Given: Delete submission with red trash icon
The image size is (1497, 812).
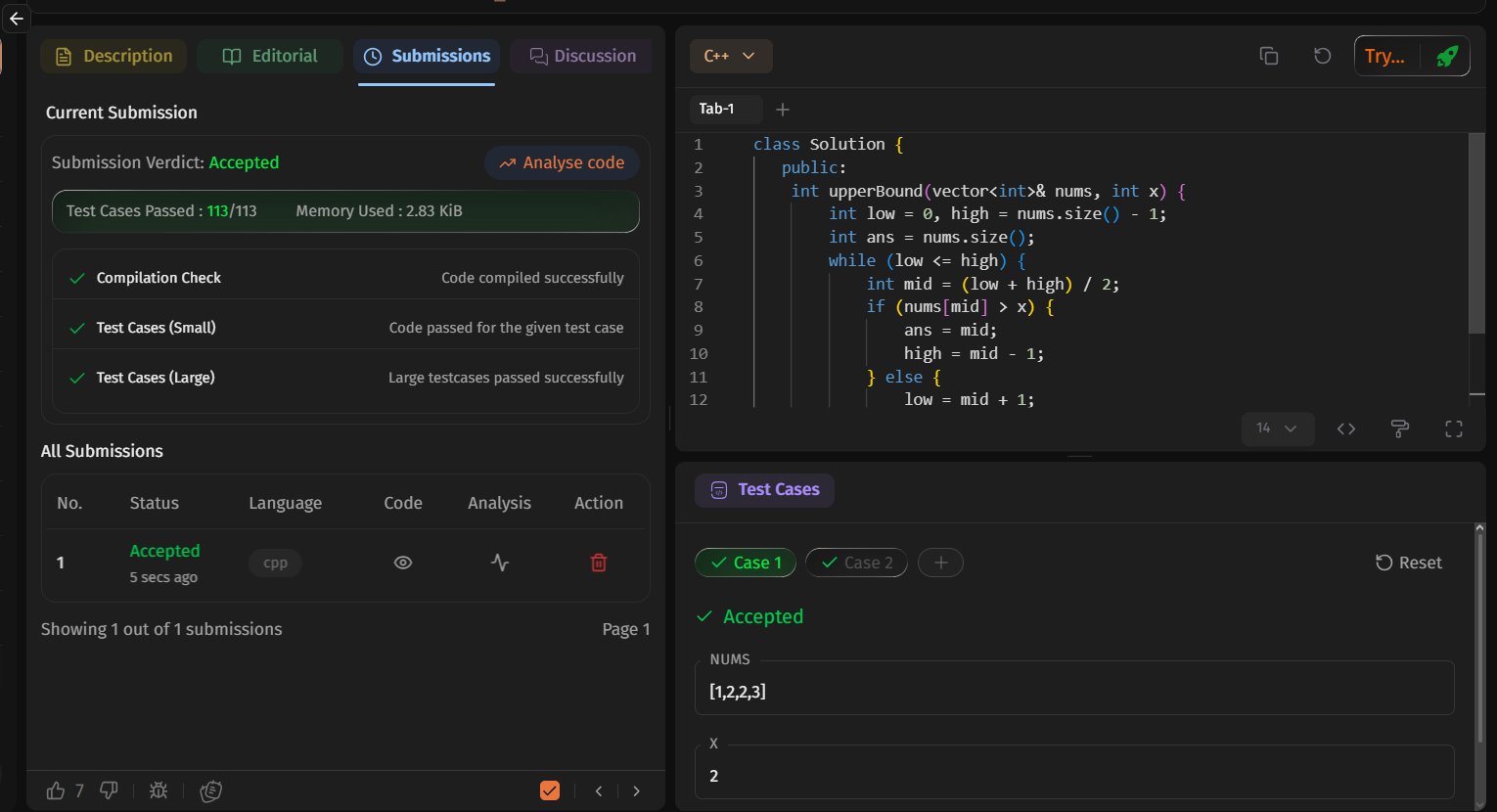Looking at the screenshot, I should [599, 563].
